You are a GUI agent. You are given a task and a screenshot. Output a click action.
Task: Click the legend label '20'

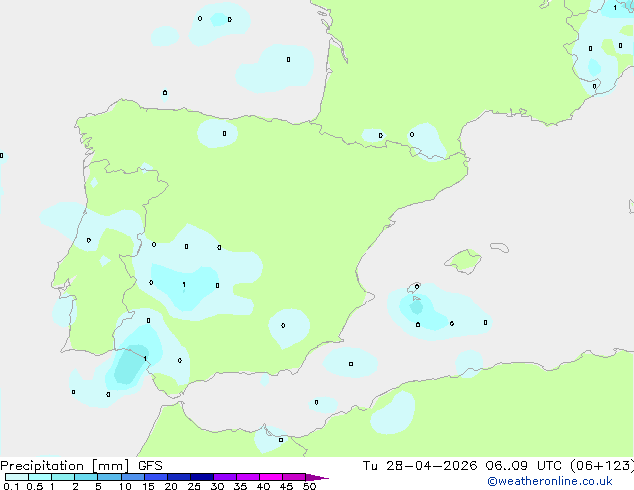[x=171, y=486]
